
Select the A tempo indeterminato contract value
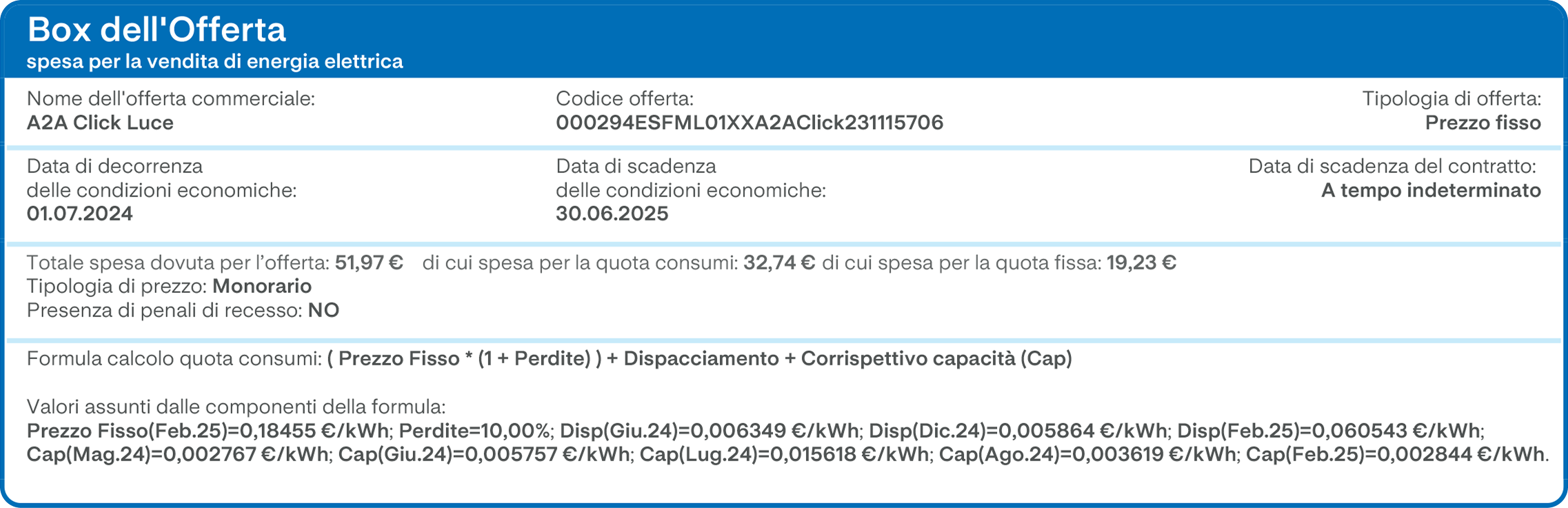click(x=1431, y=190)
